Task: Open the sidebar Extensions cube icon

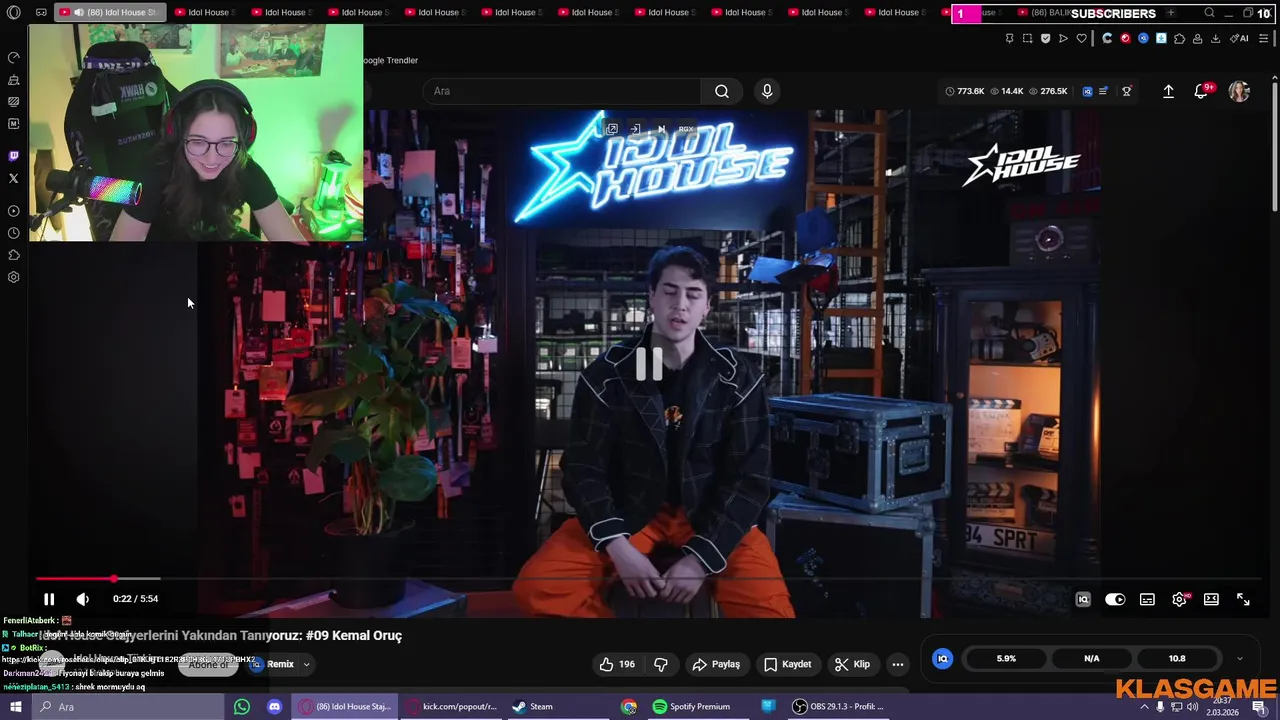Action: point(13,255)
